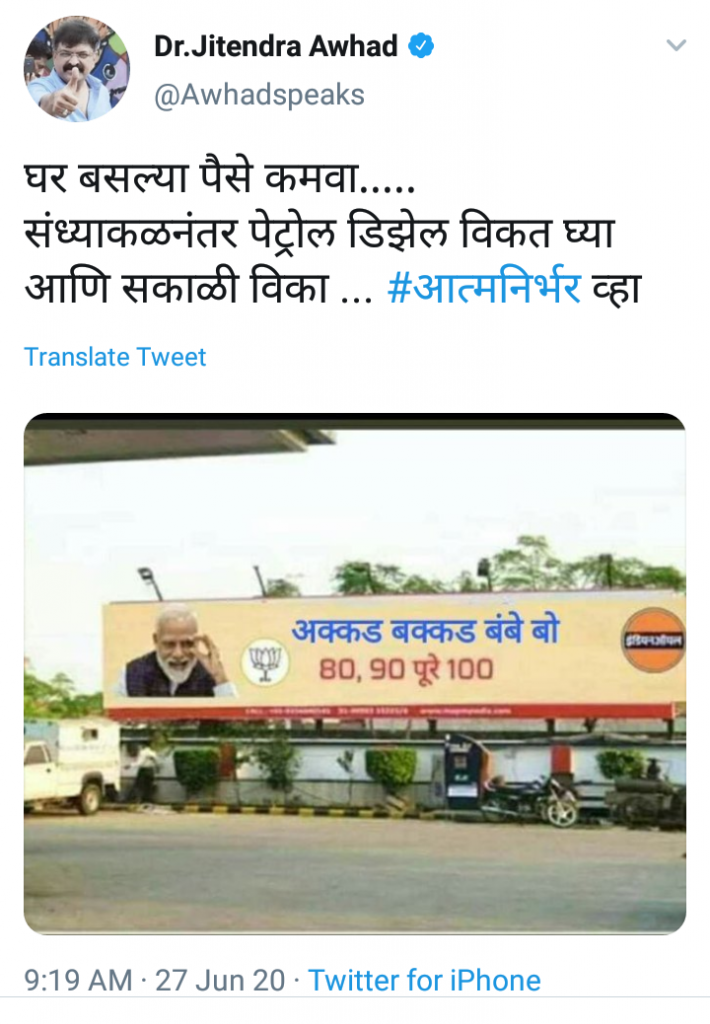
Task: Click the blue verified badge
Action: pyautogui.click(x=421, y=46)
